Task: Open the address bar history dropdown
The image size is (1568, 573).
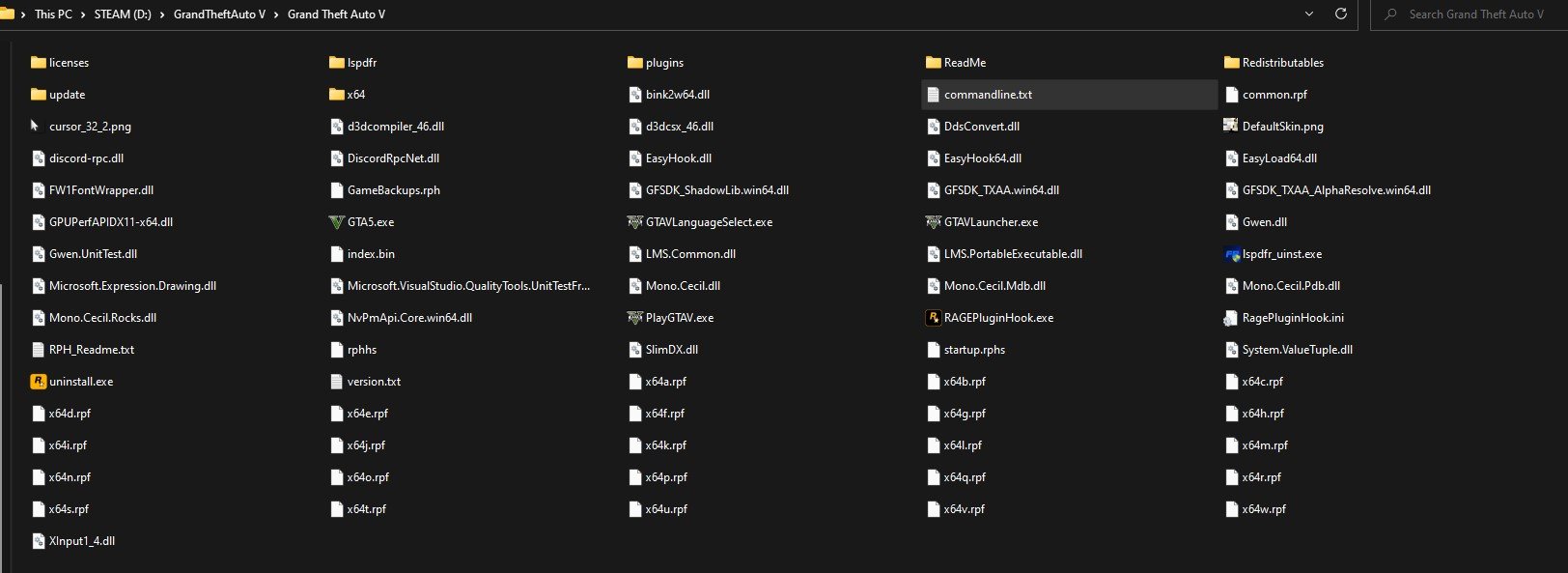Action: 1309,14
